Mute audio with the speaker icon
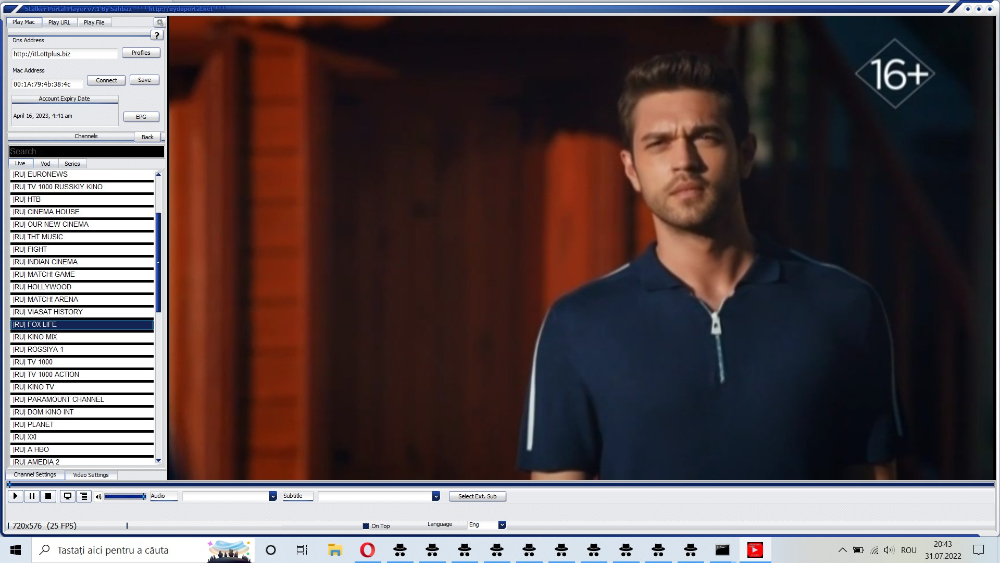 [98, 497]
